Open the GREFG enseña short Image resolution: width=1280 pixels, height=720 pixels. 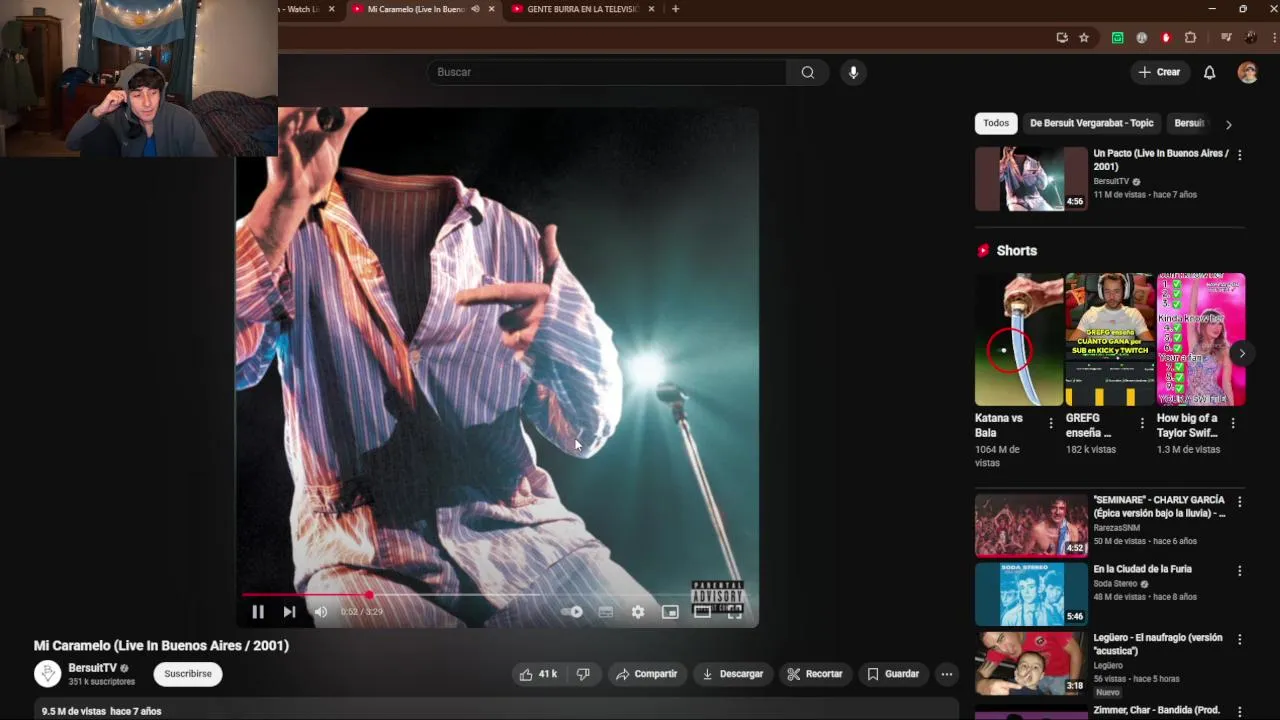[x=1110, y=339]
